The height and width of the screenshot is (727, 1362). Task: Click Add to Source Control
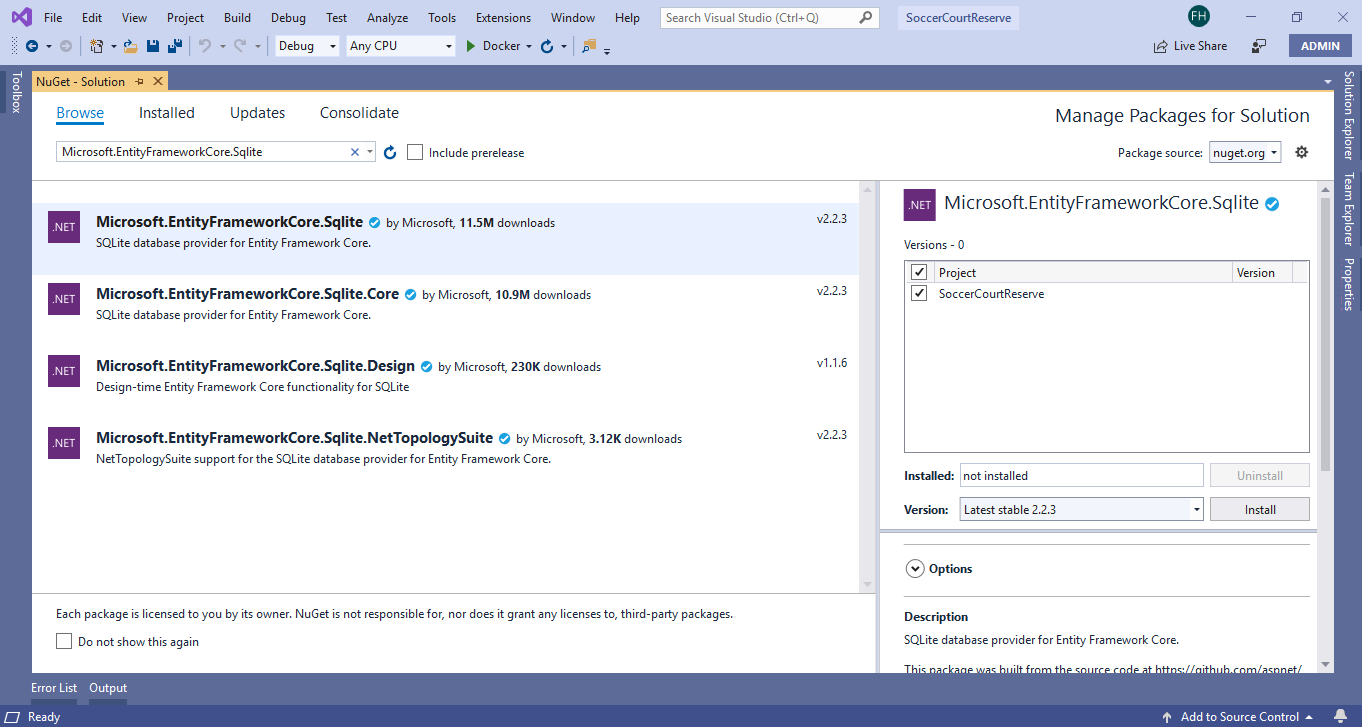point(1240,716)
